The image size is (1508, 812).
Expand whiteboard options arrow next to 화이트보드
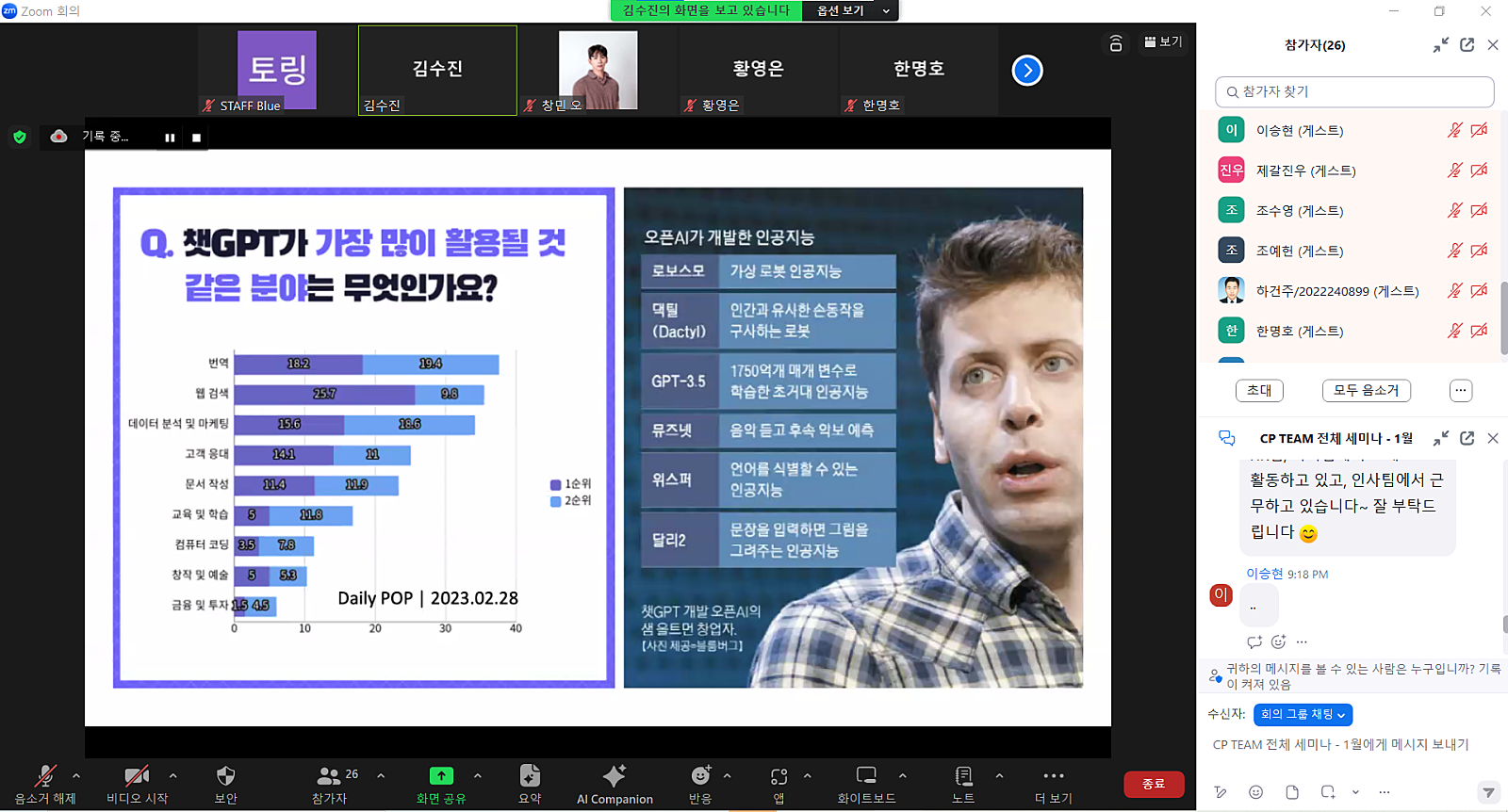(903, 775)
